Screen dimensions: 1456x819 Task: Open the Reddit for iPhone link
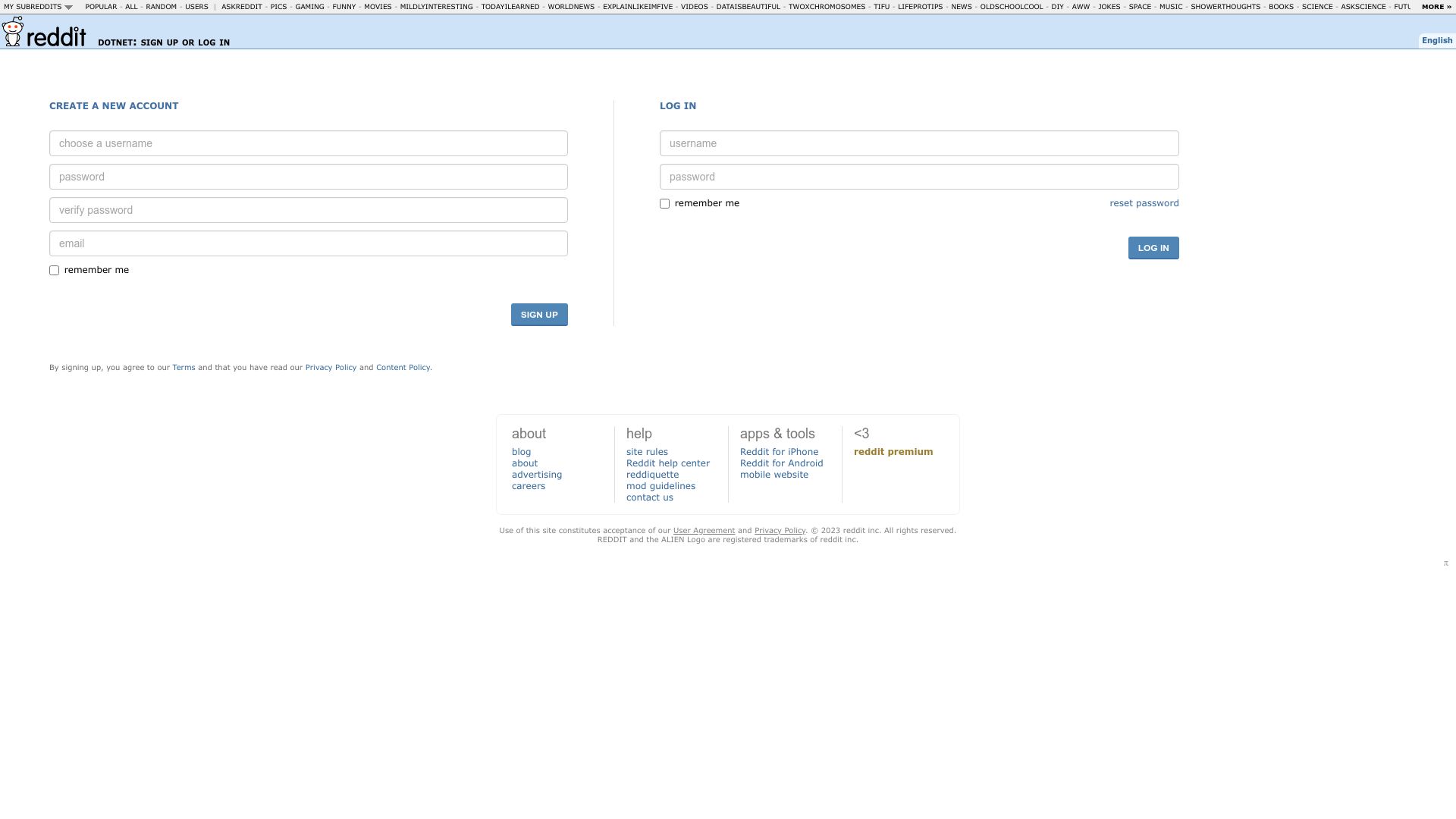point(779,452)
